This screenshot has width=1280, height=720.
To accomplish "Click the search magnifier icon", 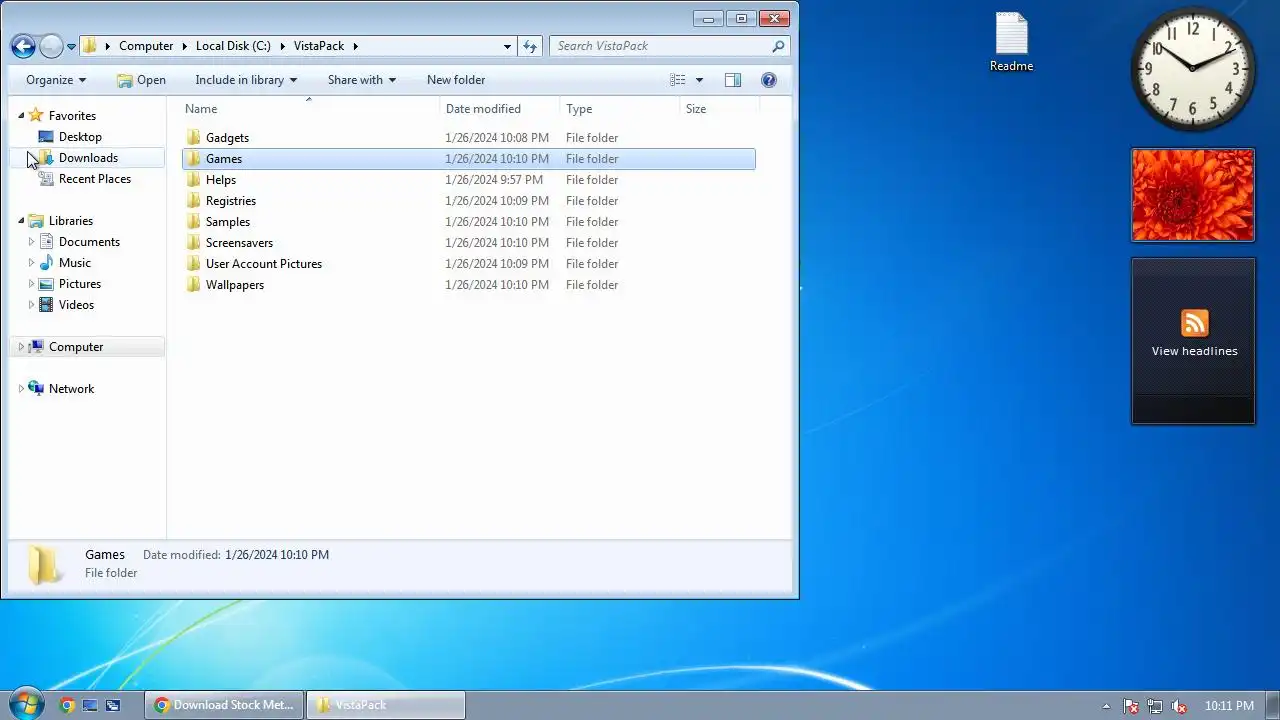I will (778, 46).
